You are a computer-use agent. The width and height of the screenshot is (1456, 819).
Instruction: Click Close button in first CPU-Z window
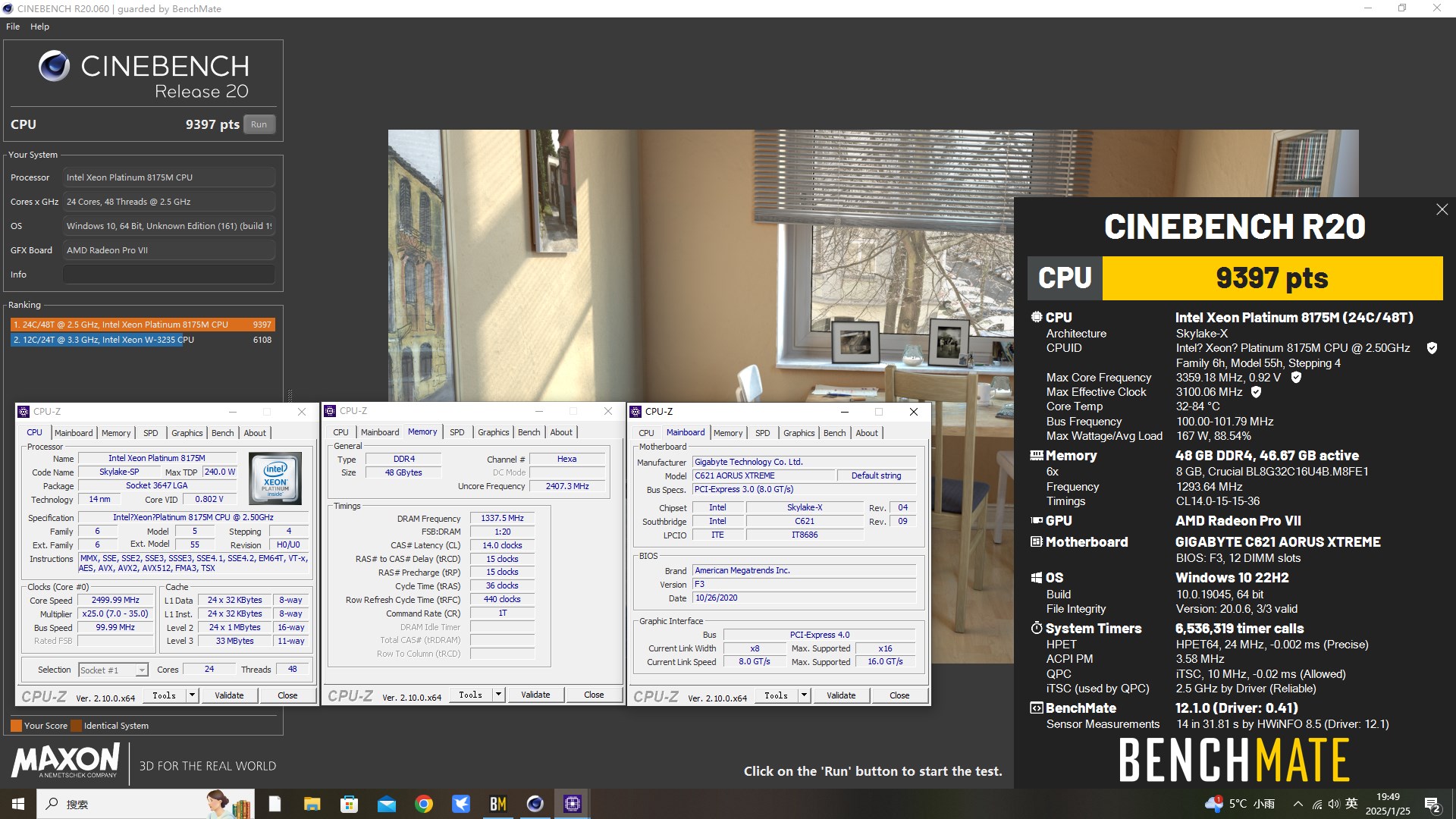pyautogui.click(x=287, y=695)
